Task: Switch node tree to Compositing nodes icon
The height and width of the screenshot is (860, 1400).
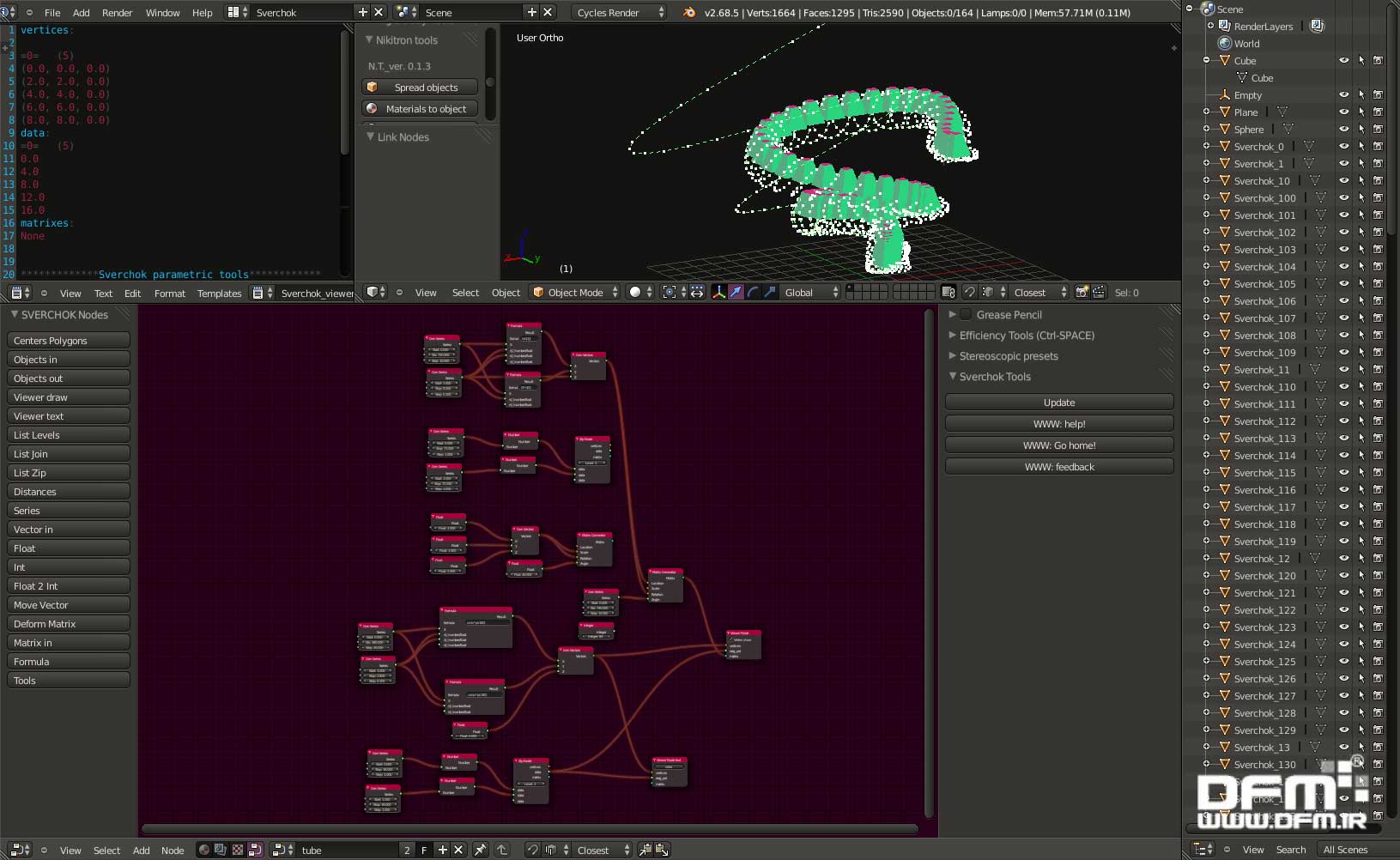Action: (x=221, y=850)
